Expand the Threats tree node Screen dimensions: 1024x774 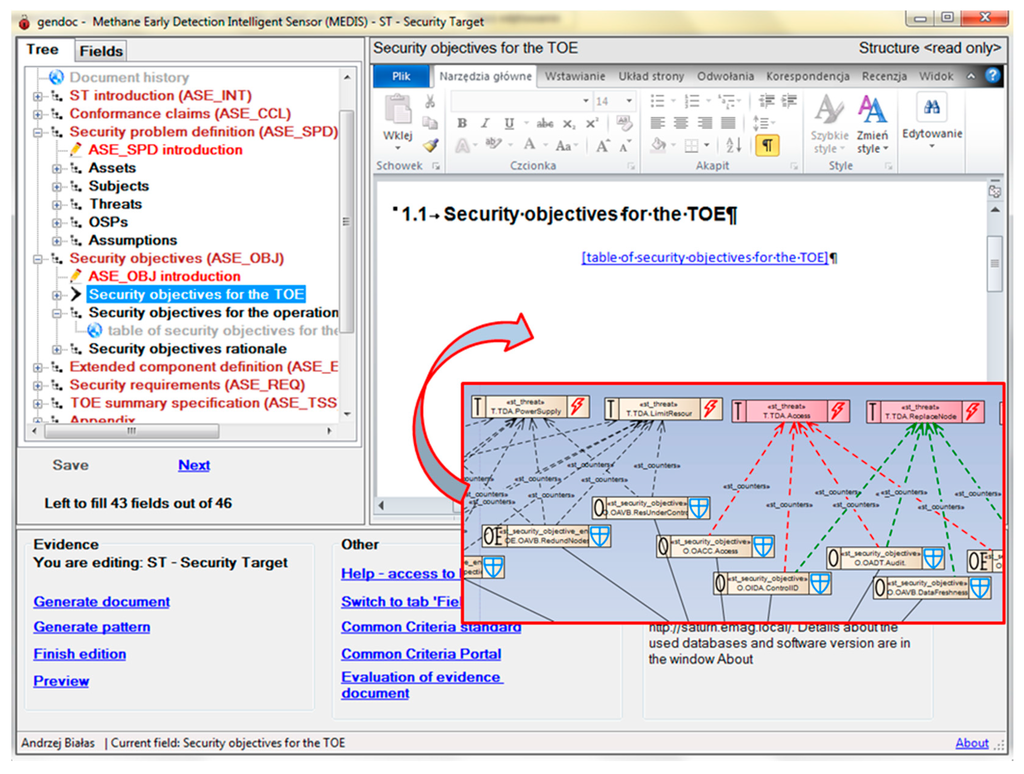pyautogui.click(x=58, y=204)
